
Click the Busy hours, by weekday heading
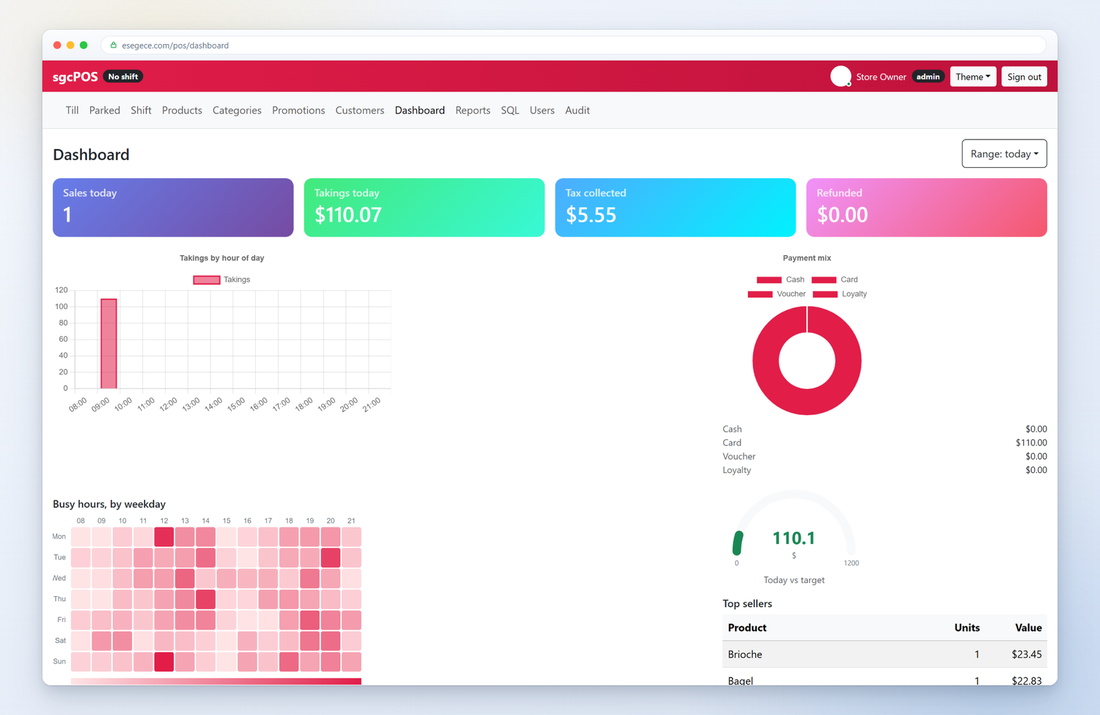coord(109,504)
